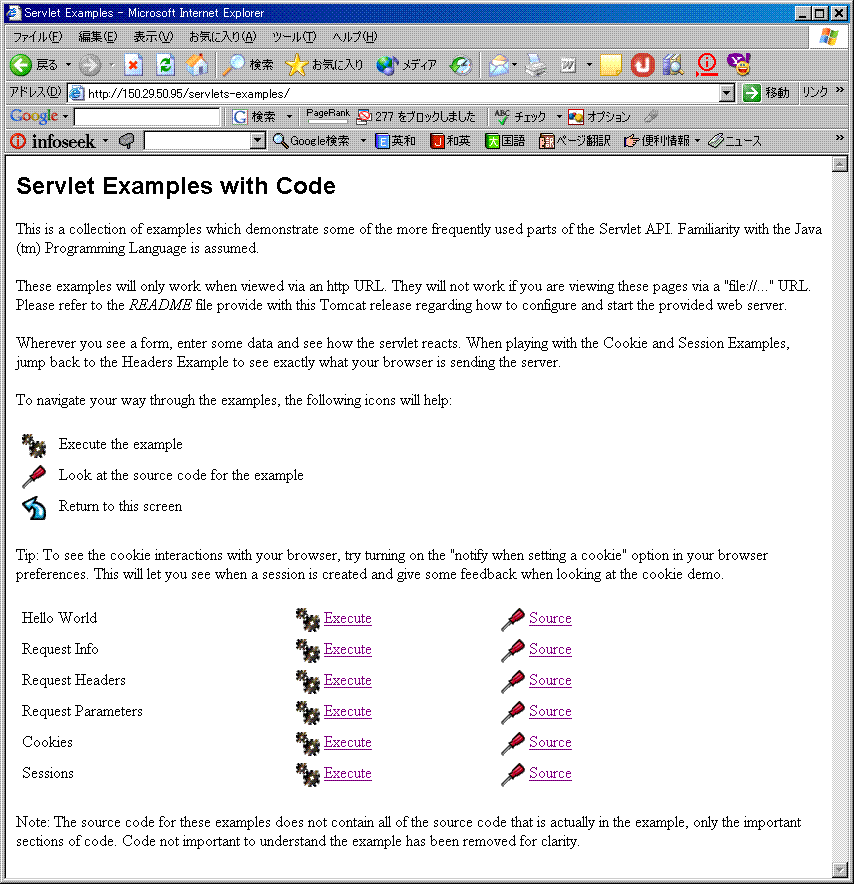Execute the Cookies example
The width and height of the screenshot is (854, 884).
(x=347, y=742)
